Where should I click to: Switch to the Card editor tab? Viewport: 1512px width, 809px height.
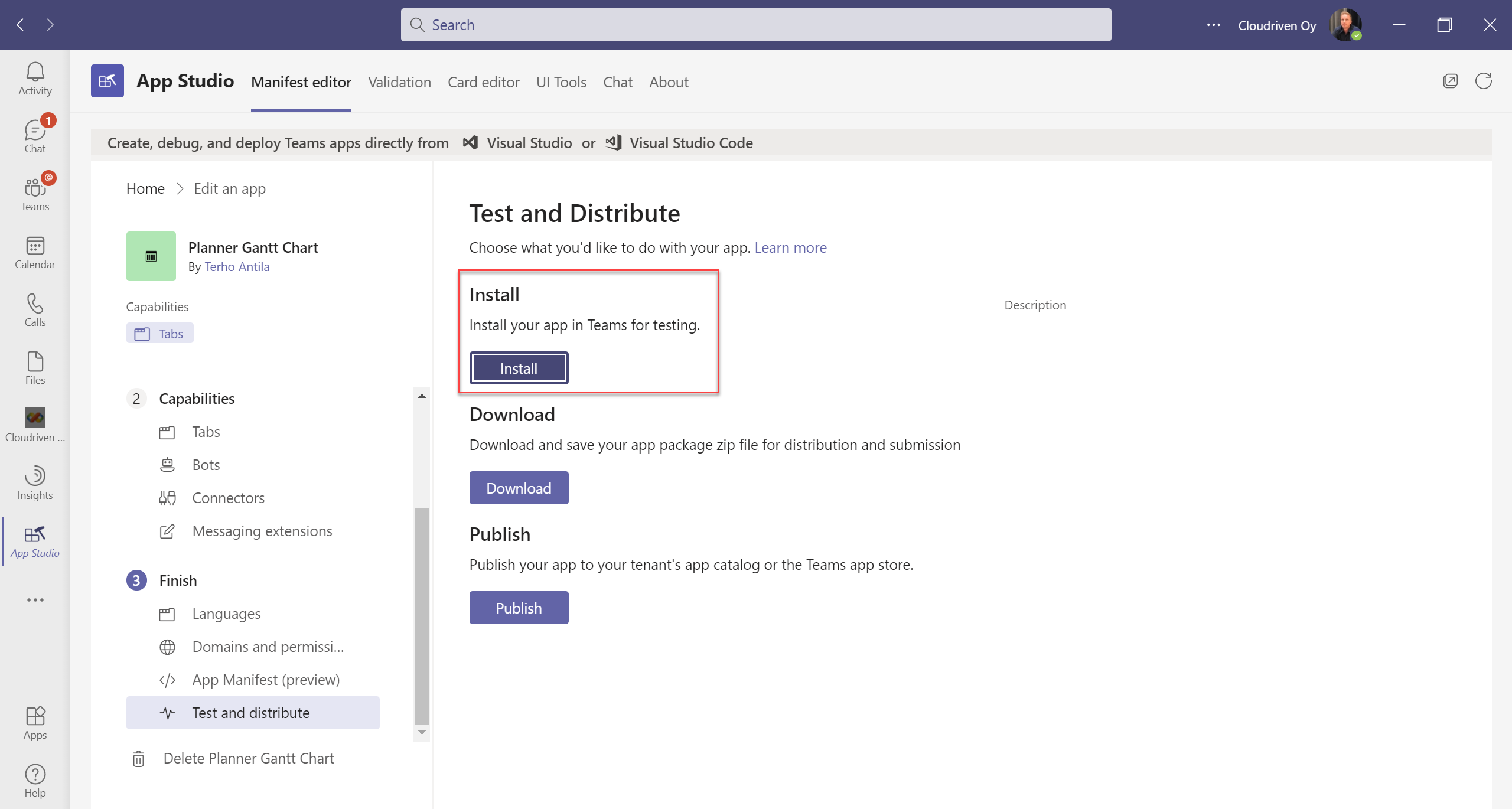[x=483, y=82]
